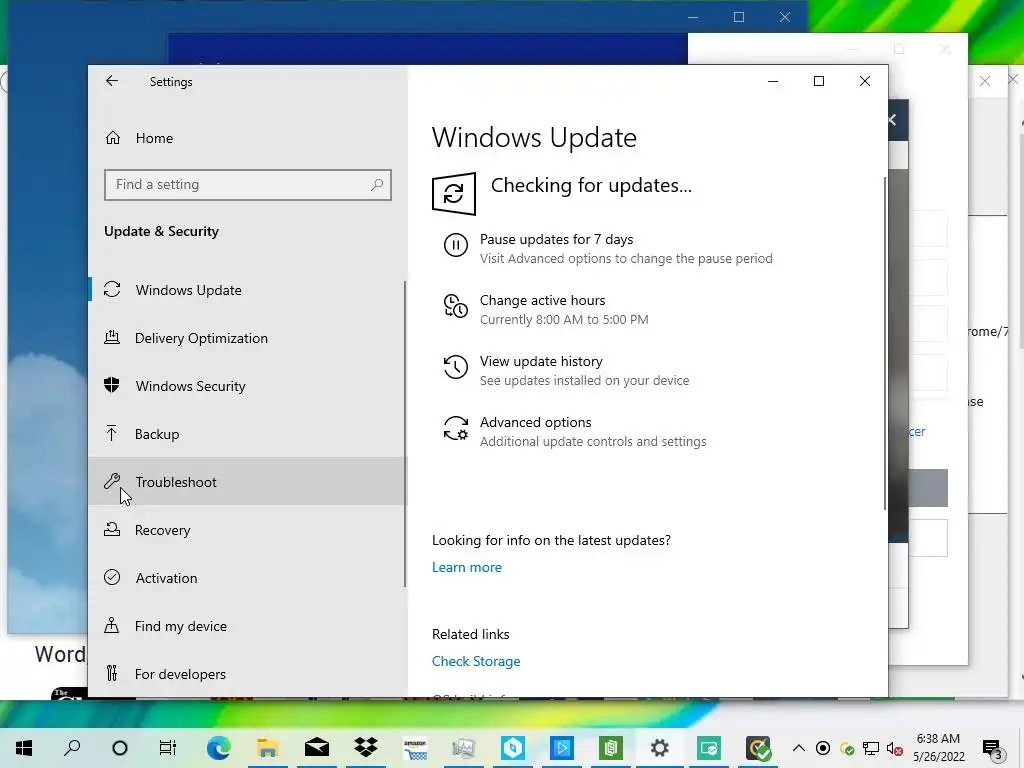Viewport: 1024px width, 768px height.
Task: Open File Explorer from taskbar
Action: click(x=267, y=748)
